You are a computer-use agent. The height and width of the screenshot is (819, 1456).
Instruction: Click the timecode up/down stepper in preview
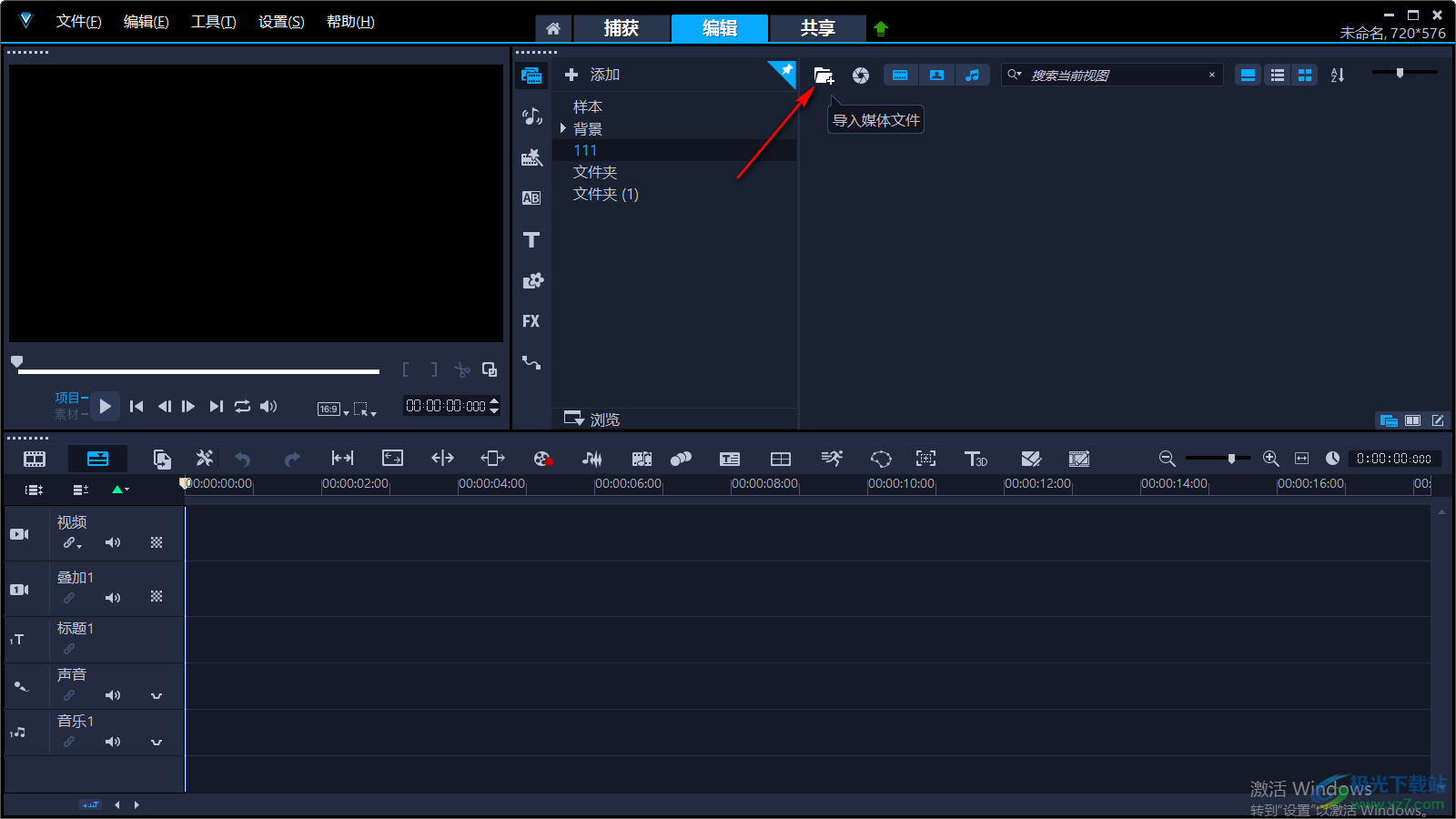[x=494, y=406]
